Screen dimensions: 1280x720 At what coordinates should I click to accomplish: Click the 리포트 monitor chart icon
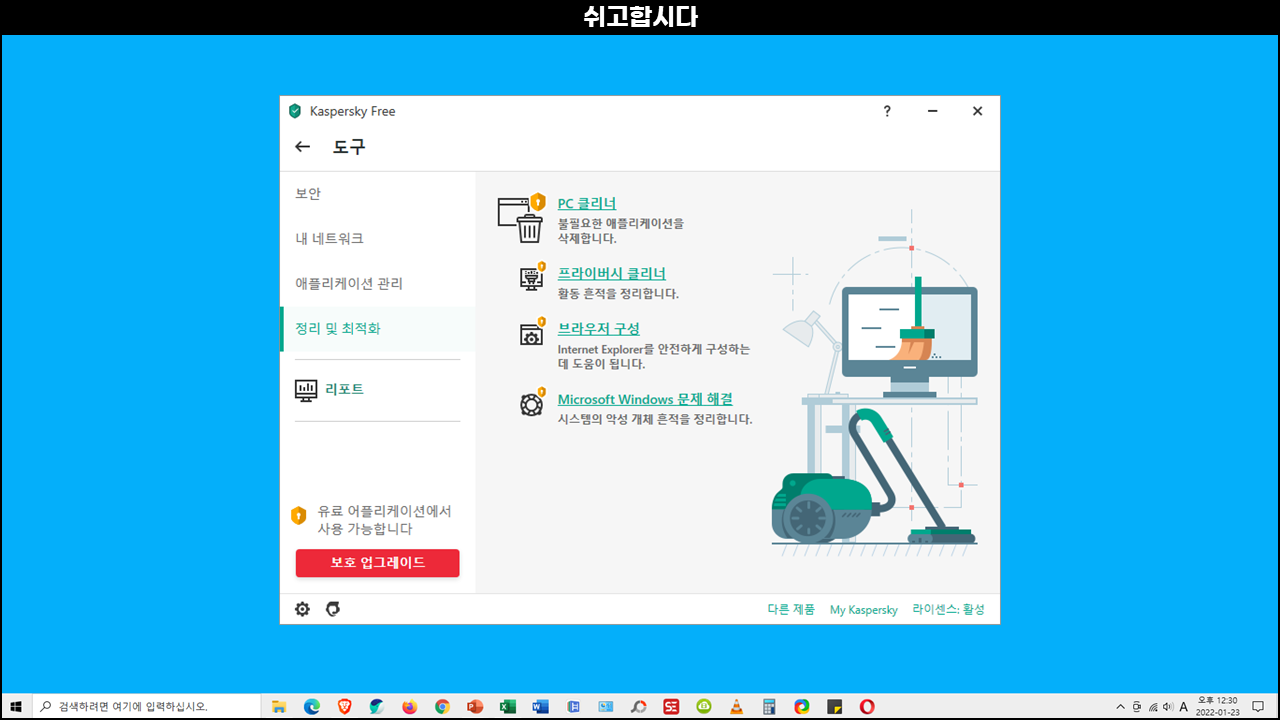pos(306,390)
